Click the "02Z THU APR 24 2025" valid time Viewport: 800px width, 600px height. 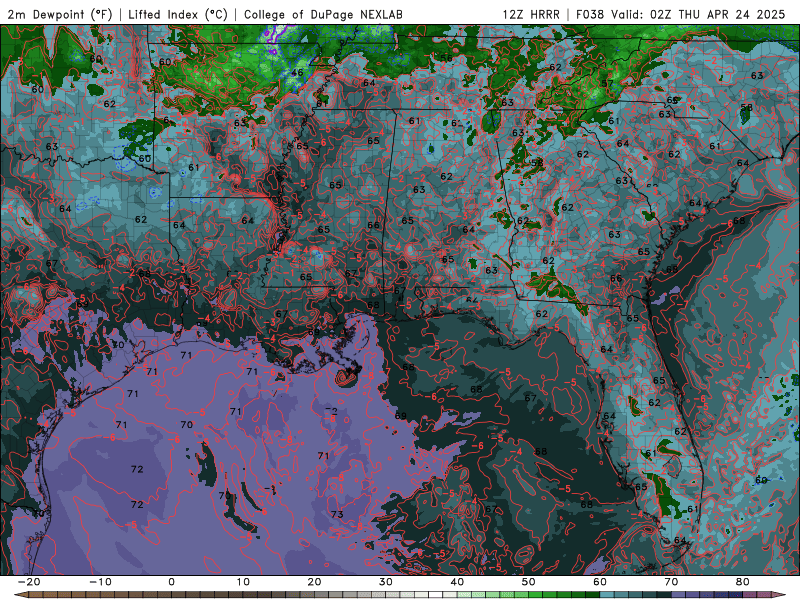click(x=717, y=14)
